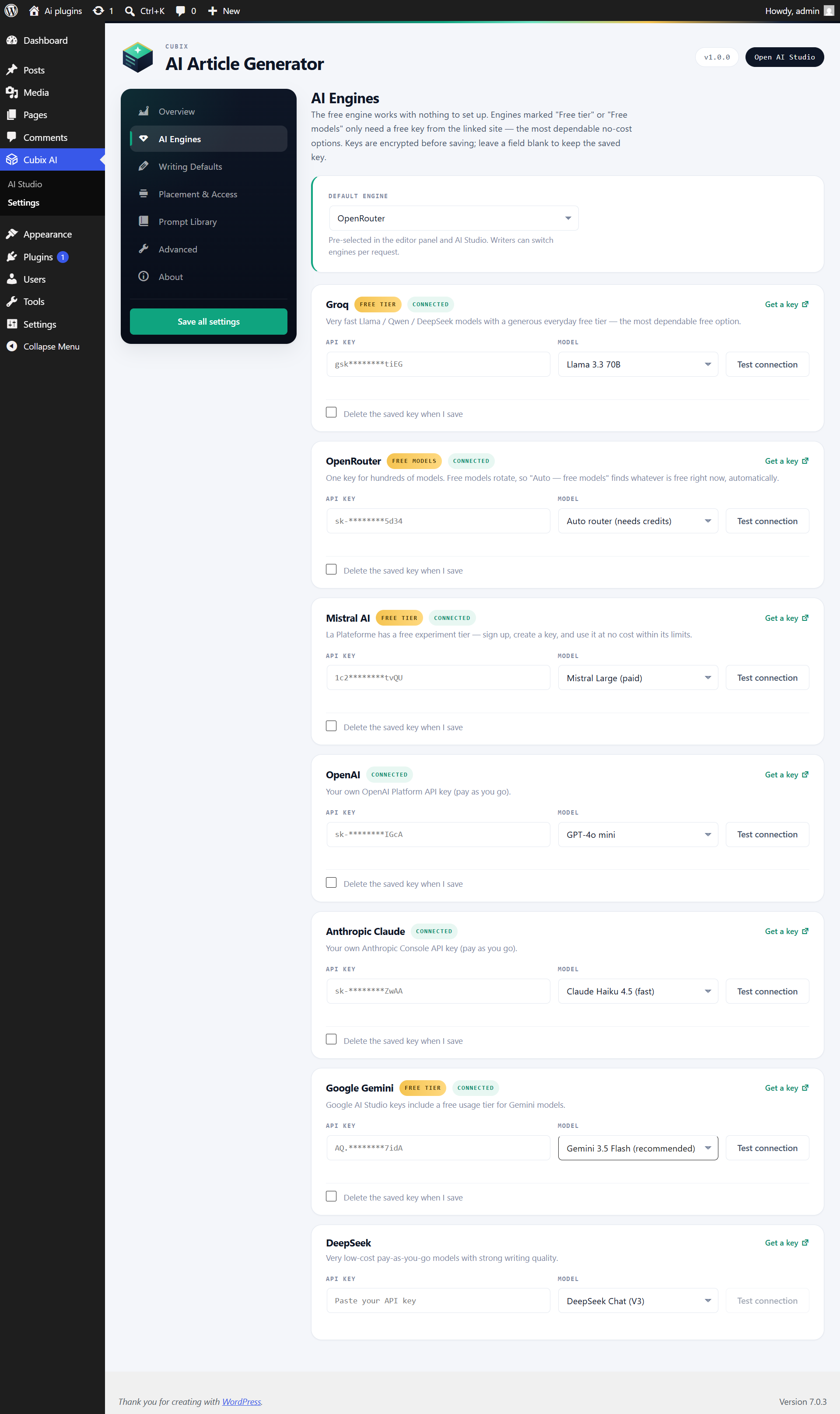Click the comments bubble in admin bar
Viewport: 840px width, 1414px height.
pos(181,11)
